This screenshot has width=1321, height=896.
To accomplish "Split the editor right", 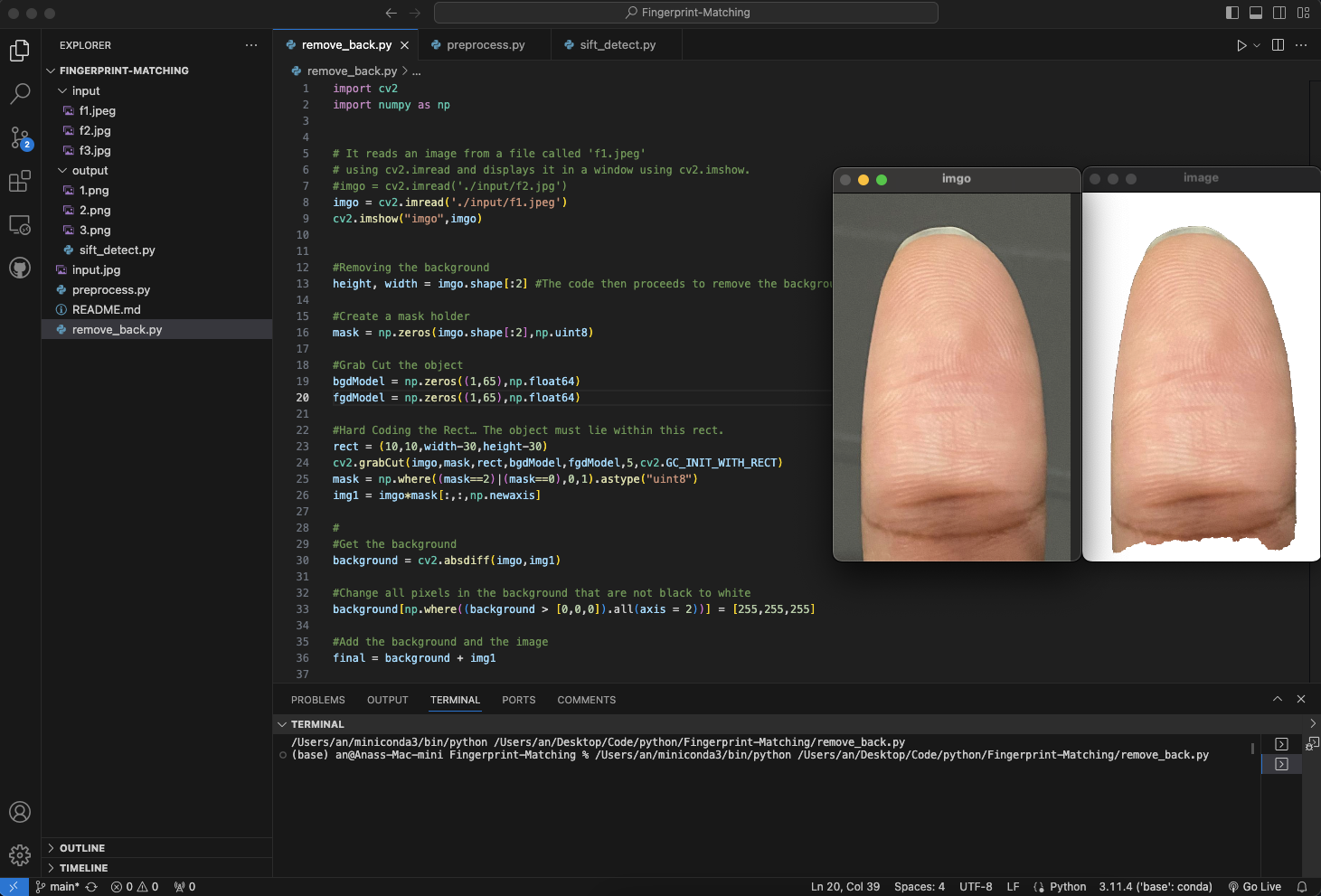I will (1278, 45).
